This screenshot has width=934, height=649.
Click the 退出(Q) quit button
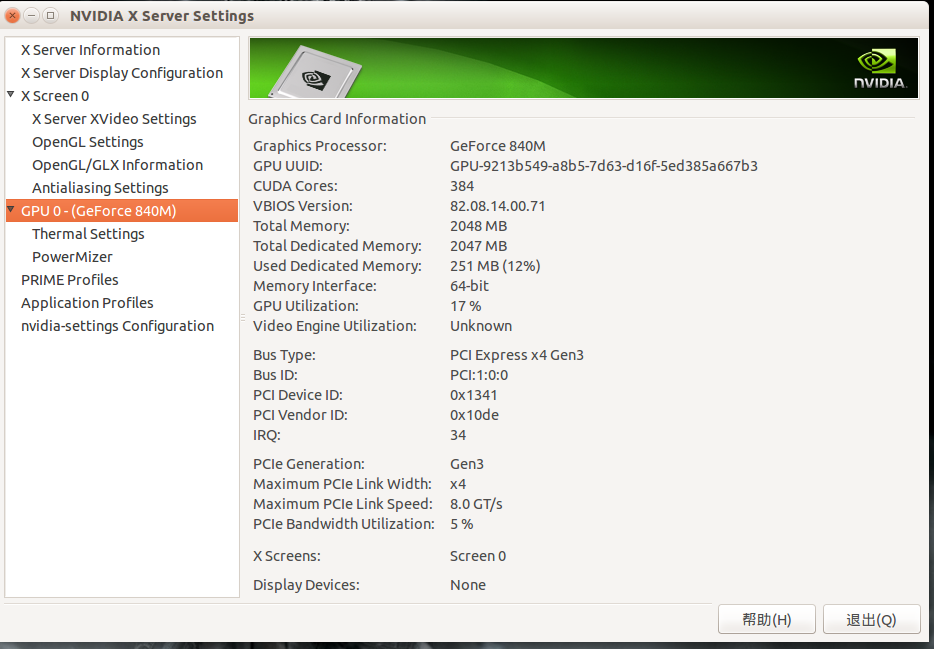(x=871, y=619)
